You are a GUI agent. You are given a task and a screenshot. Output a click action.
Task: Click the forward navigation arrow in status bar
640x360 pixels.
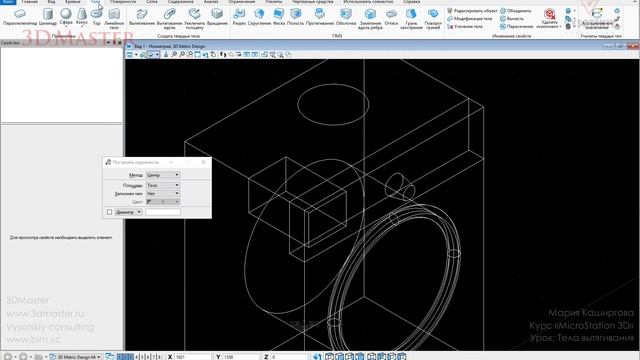[23, 357]
